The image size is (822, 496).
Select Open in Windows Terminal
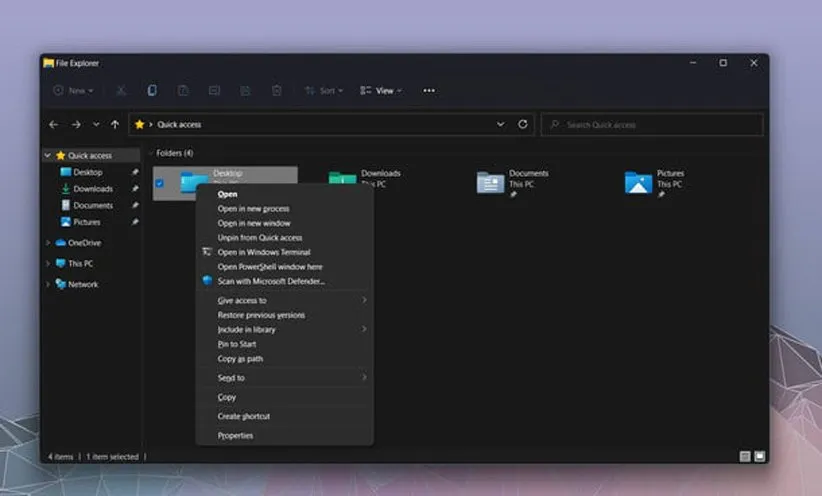[x=264, y=252]
